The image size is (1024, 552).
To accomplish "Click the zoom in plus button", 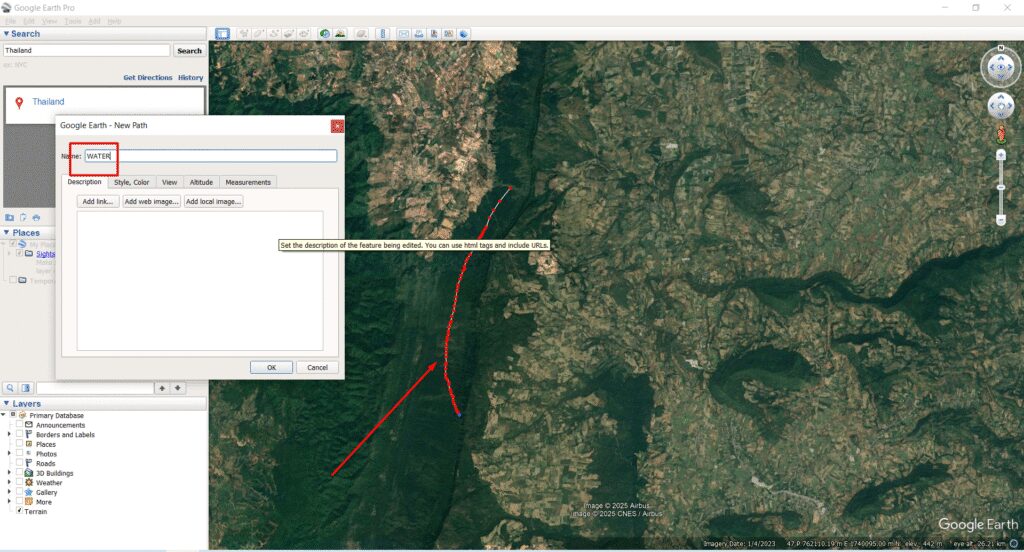I will [1000, 155].
